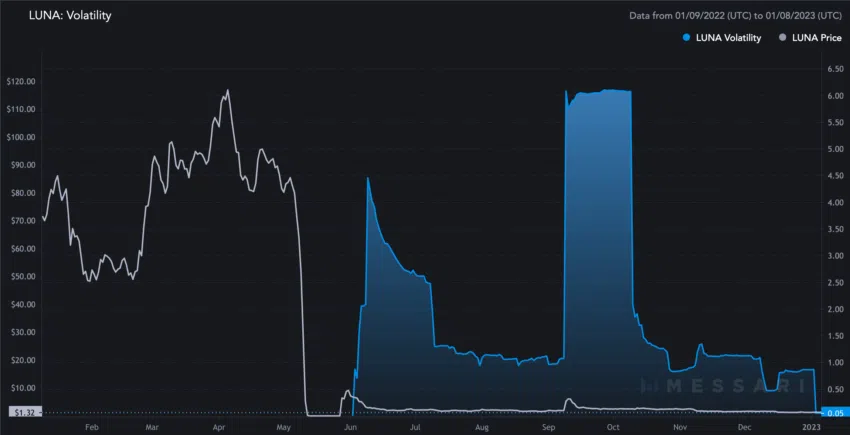Click the 5.00 volatility axis label
The image size is (850, 435).
[835, 149]
